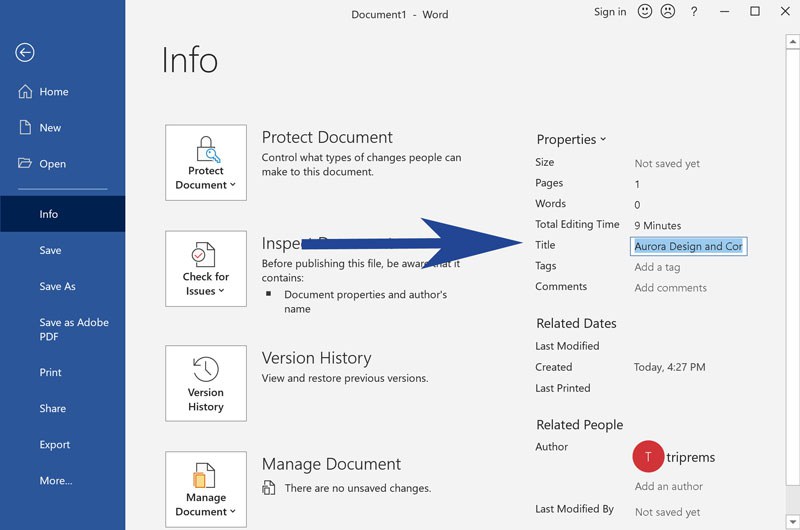Send a frown feedback icon
The width and height of the screenshot is (800, 530).
(668, 11)
